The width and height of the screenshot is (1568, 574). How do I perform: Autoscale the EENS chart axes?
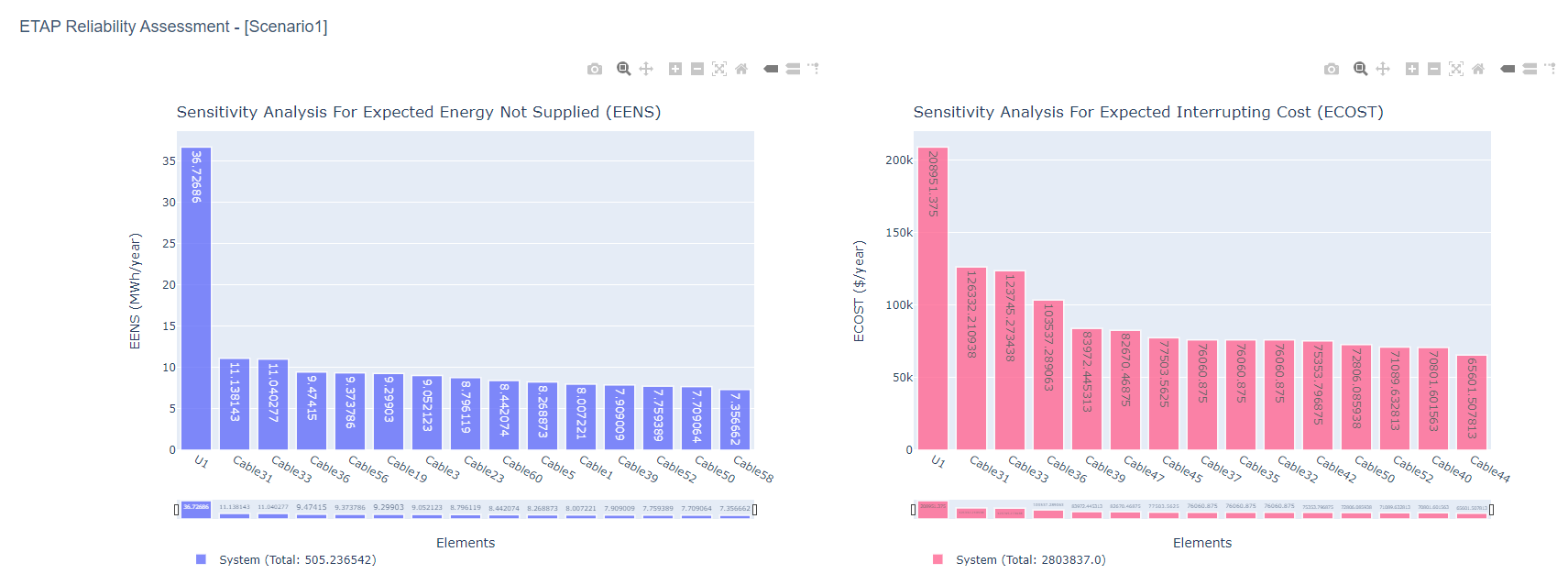719,68
